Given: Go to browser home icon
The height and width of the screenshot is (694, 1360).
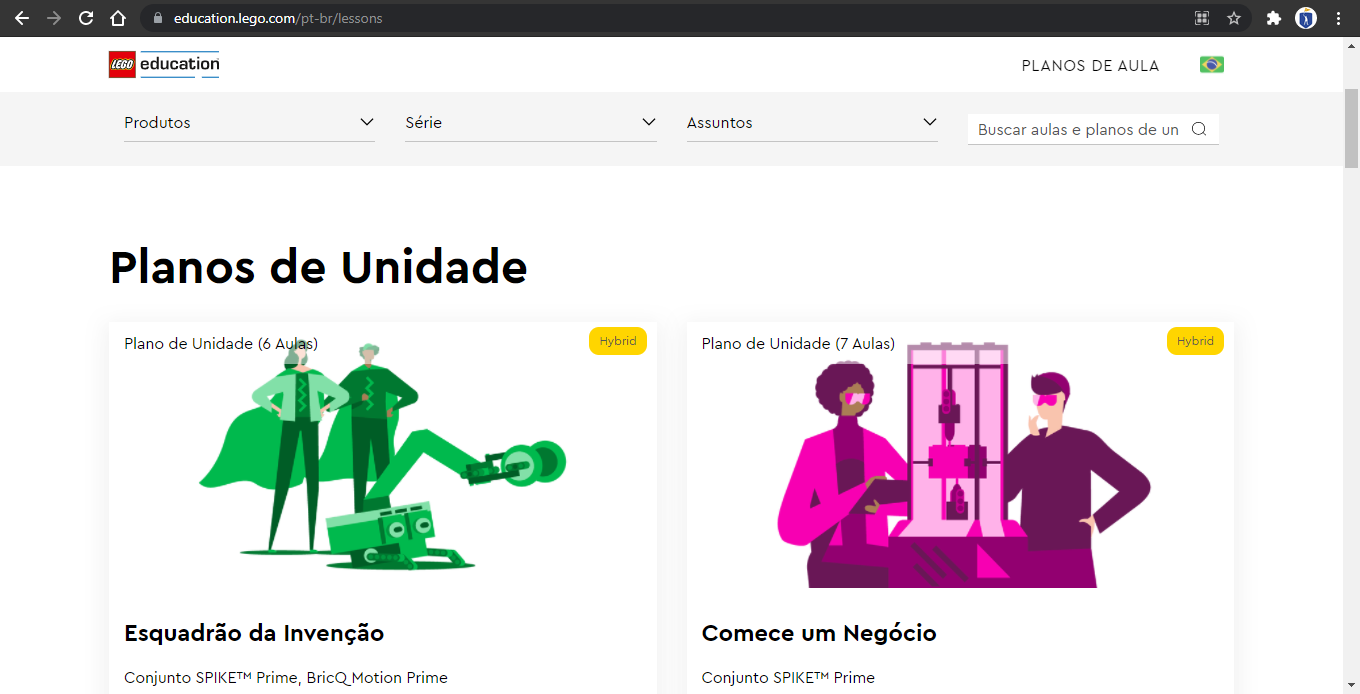Looking at the screenshot, I should coord(118,18).
